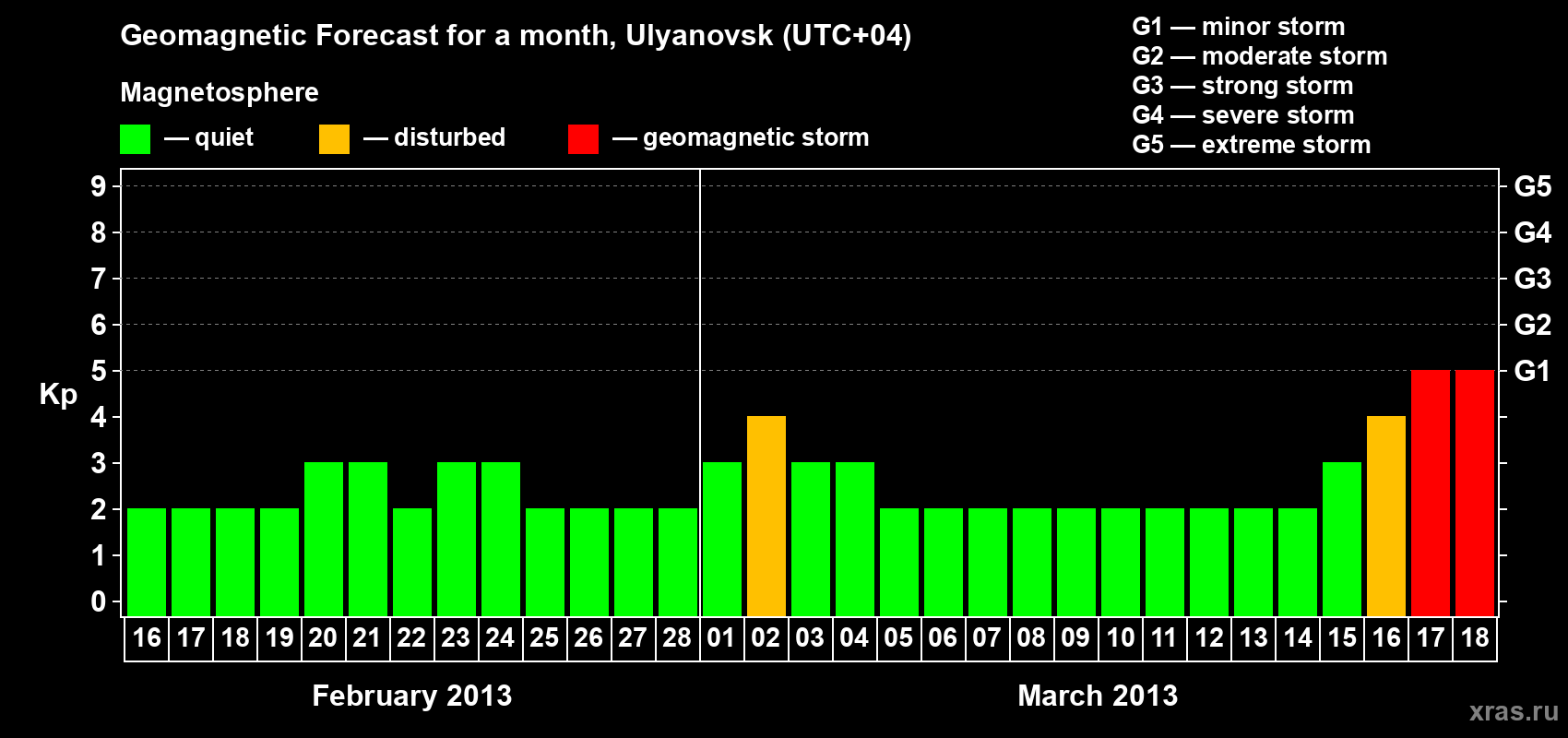Click date cell 24 in February

pos(500,638)
